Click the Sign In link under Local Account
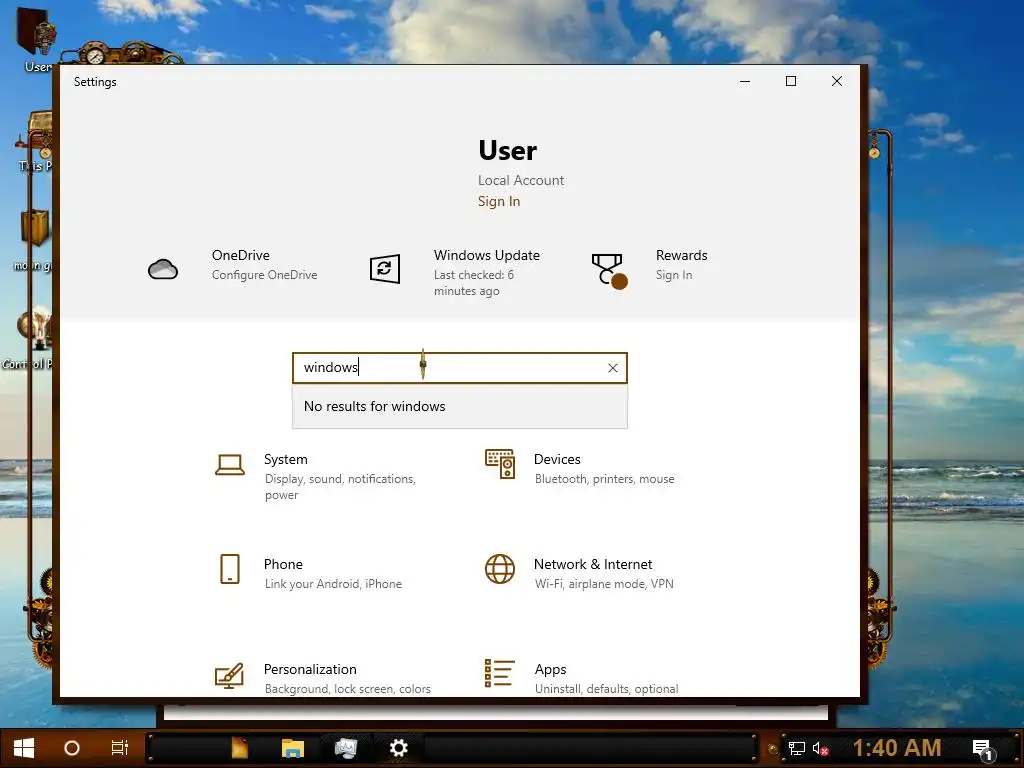Viewport: 1024px width, 768px height. 499,201
